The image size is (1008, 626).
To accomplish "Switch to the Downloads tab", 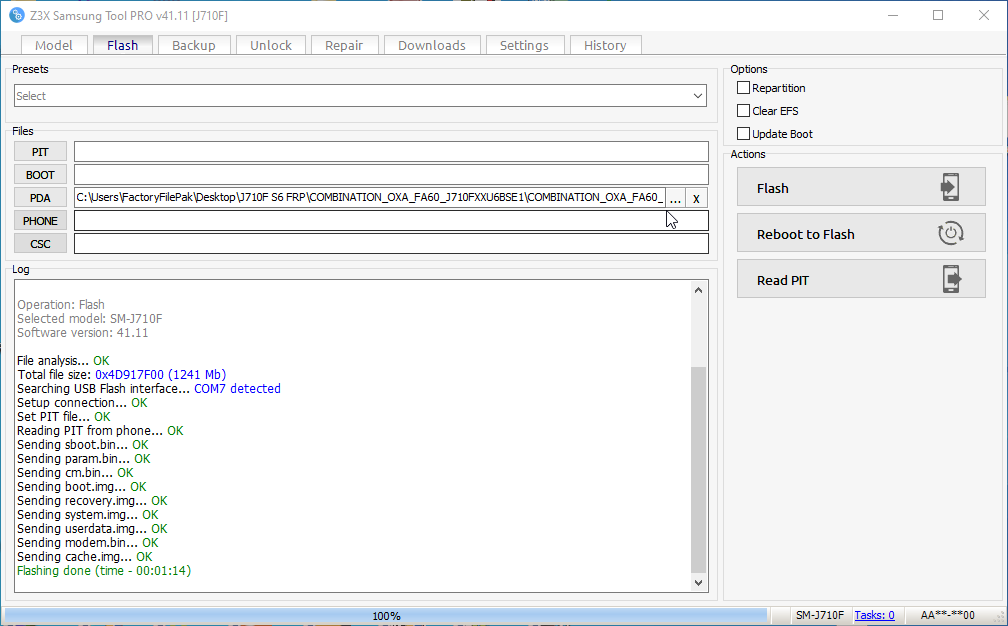I will [431, 45].
